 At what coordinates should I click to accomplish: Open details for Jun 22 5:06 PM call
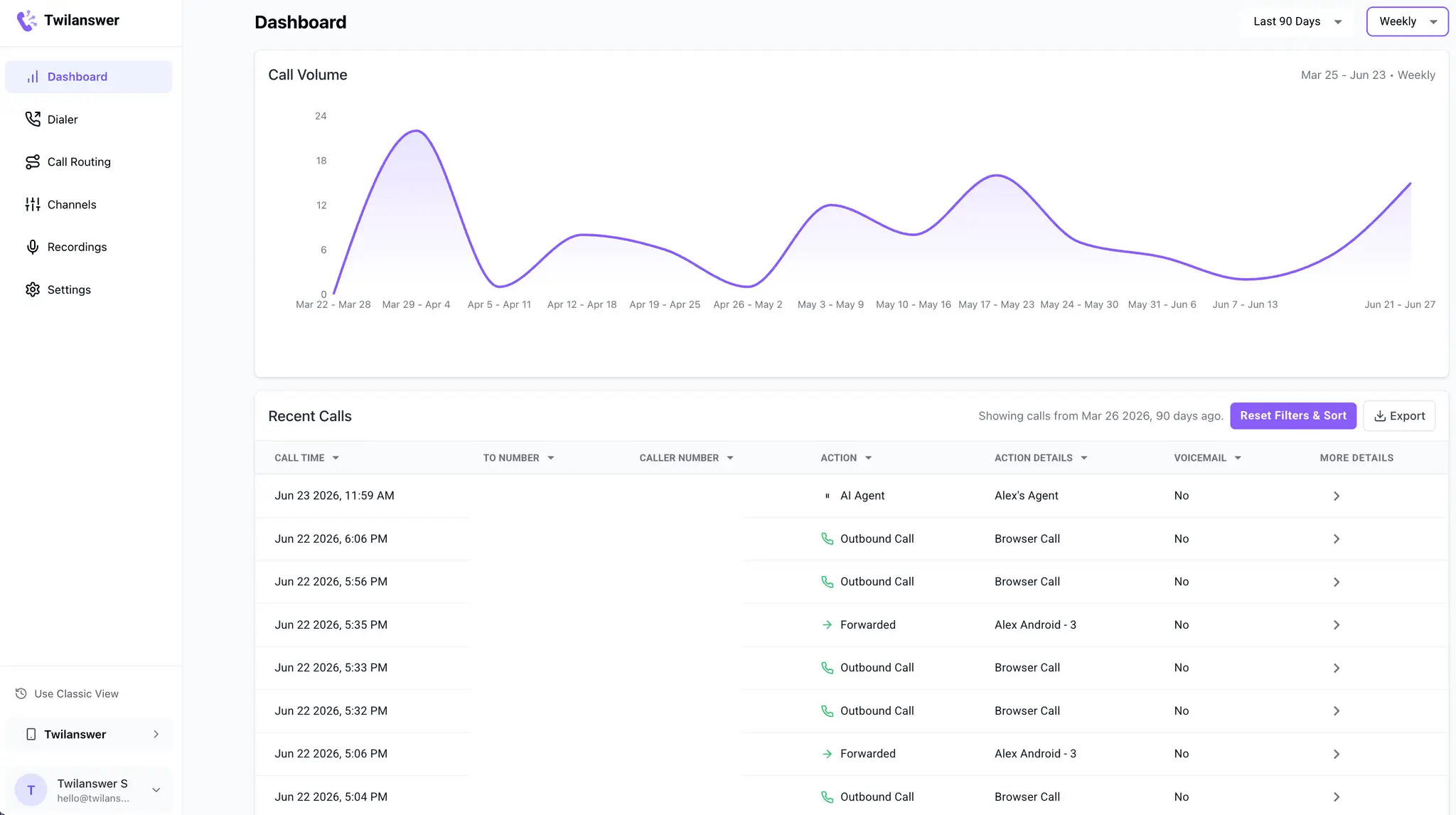click(1337, 754)
